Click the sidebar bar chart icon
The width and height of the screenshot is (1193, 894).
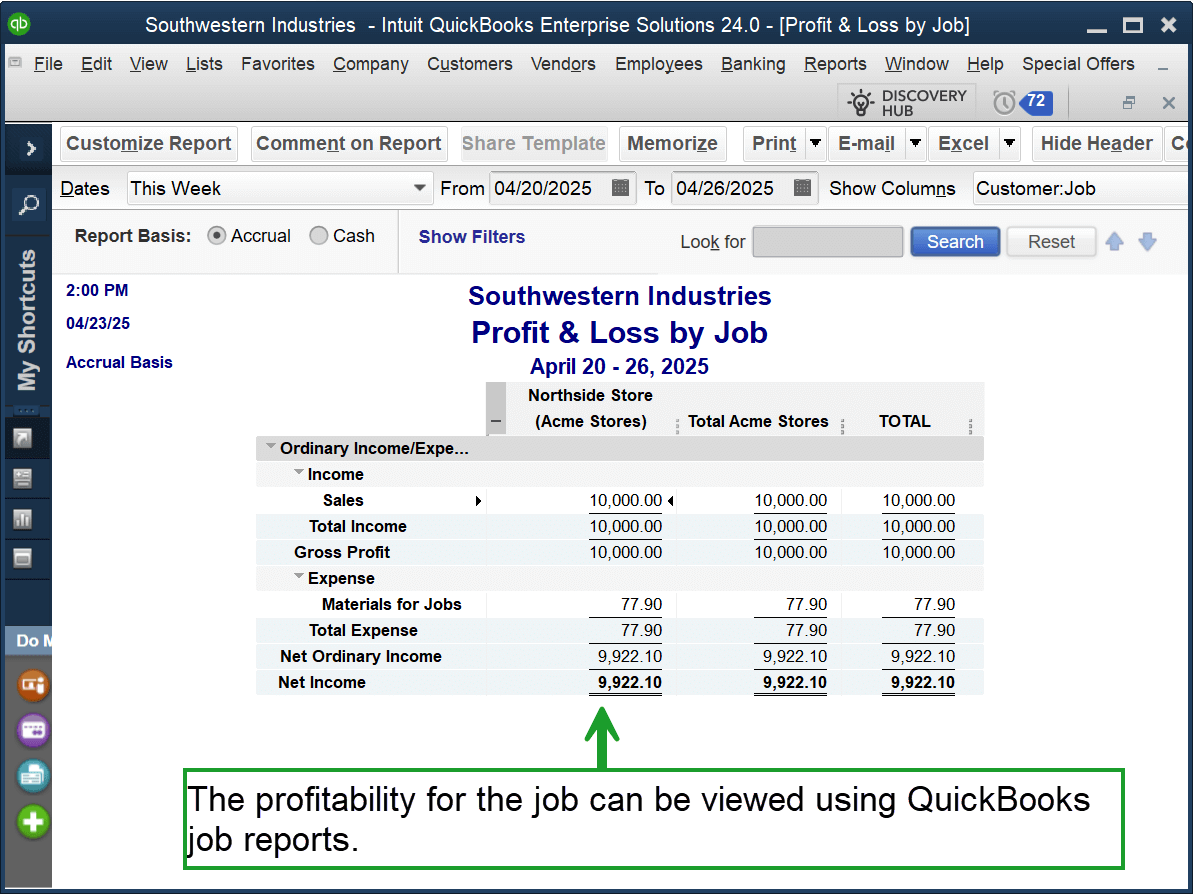(x=23, y=519)
